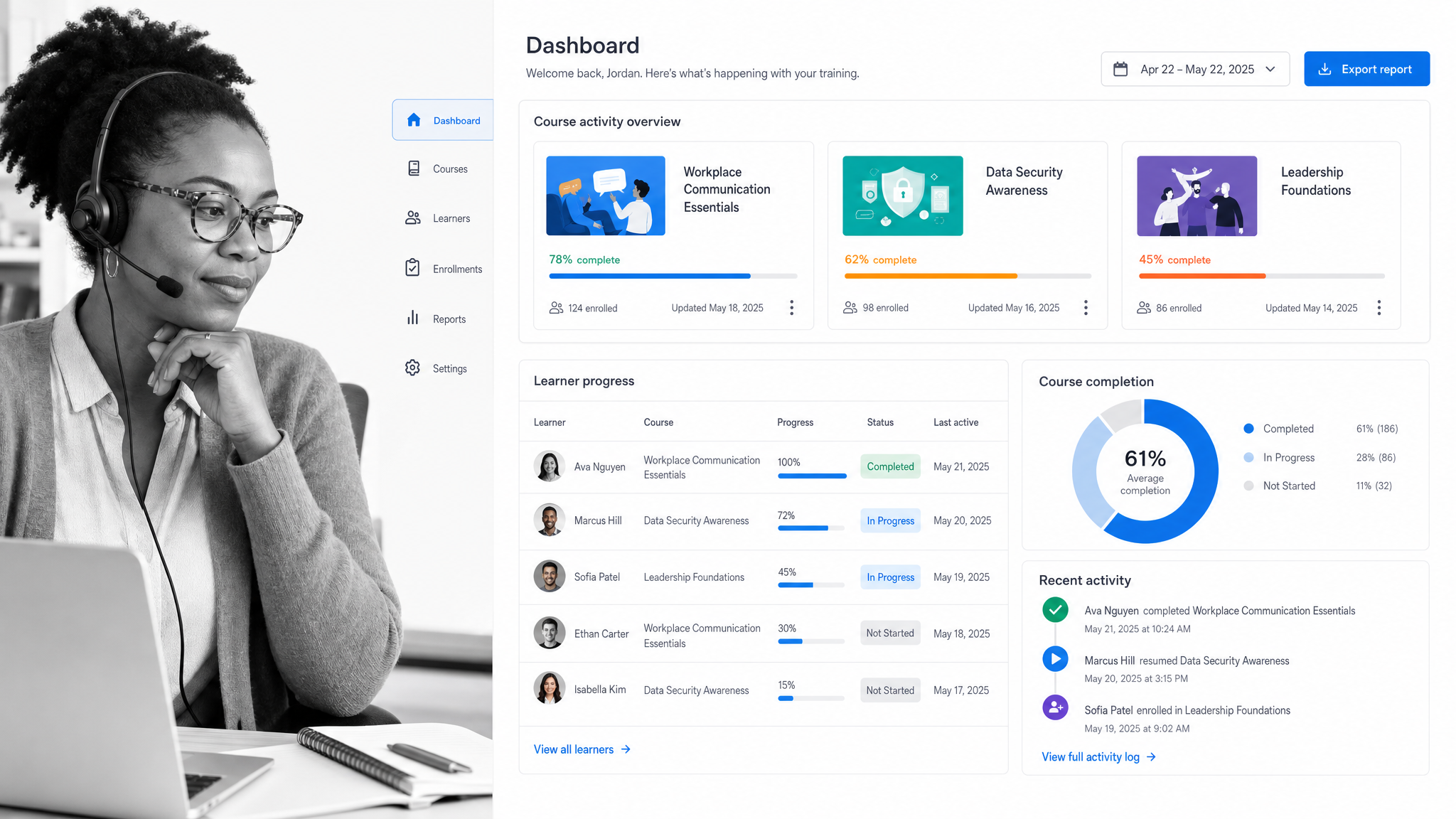Viewport: 1456px width, 819px height.
Task: Click the enrolled people icon beside 98 enrolled
Action: pos(850,308)
